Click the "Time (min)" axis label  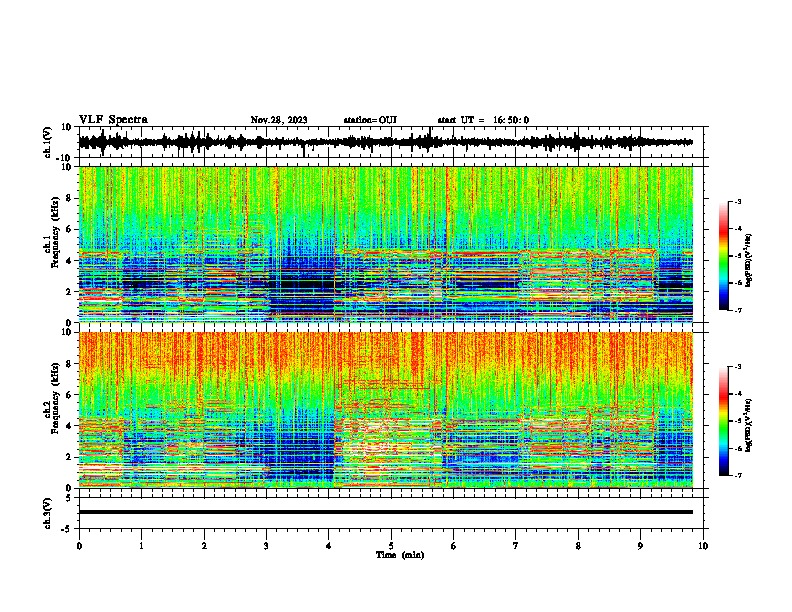(400, 555)
